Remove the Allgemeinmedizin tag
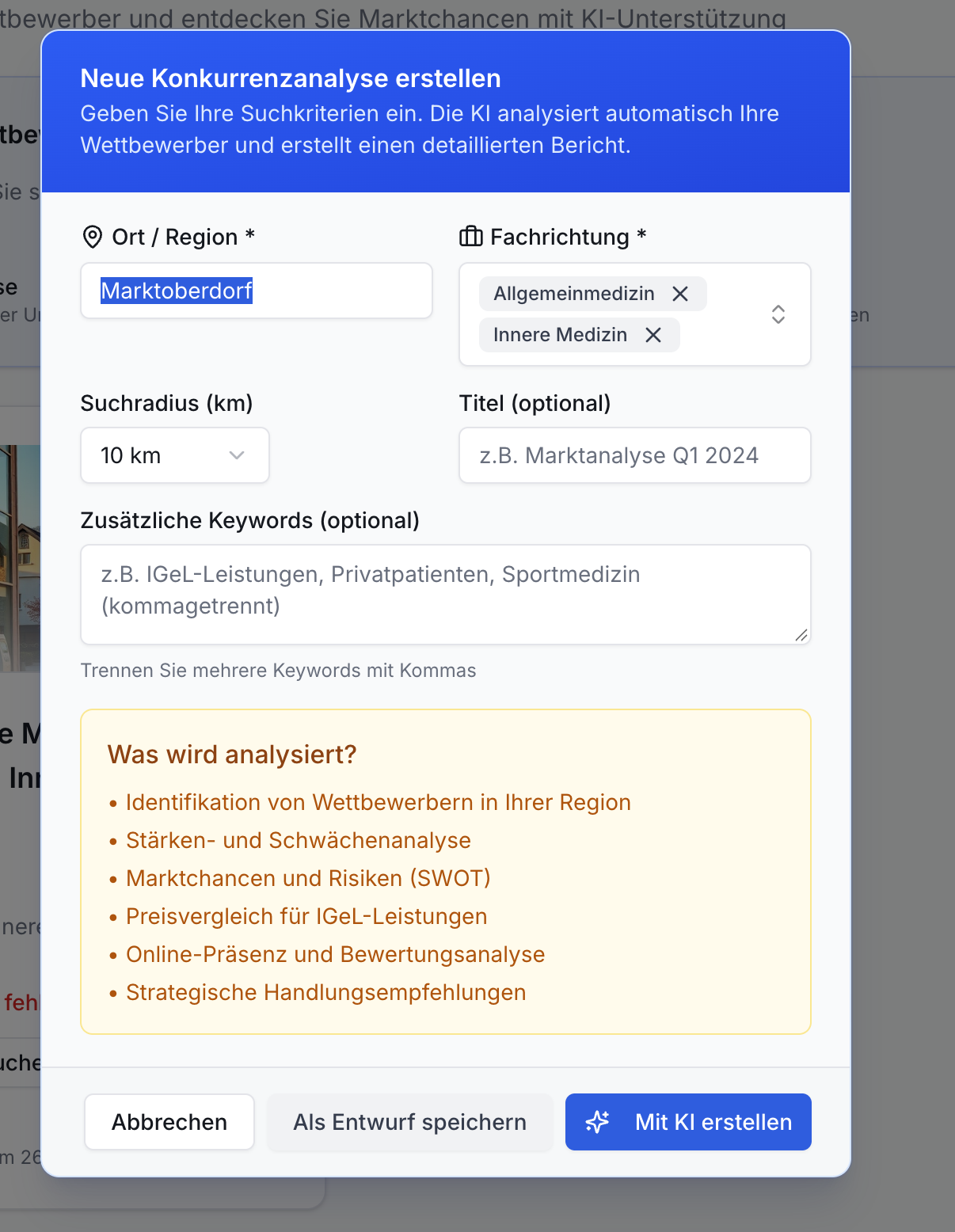 point(679,294)
